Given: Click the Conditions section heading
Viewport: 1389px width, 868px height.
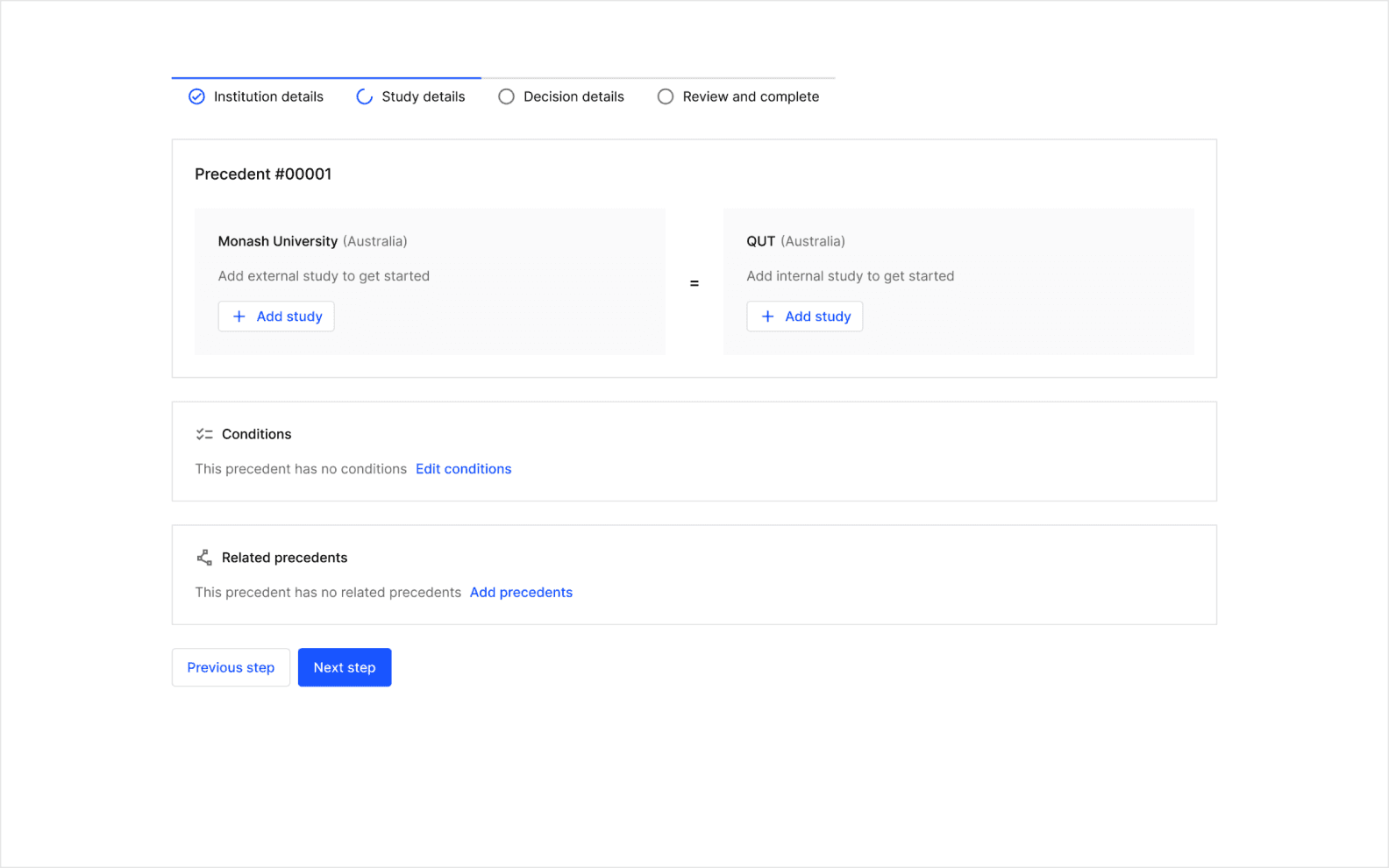Looking at the screenshot, I should click(256, 434).
